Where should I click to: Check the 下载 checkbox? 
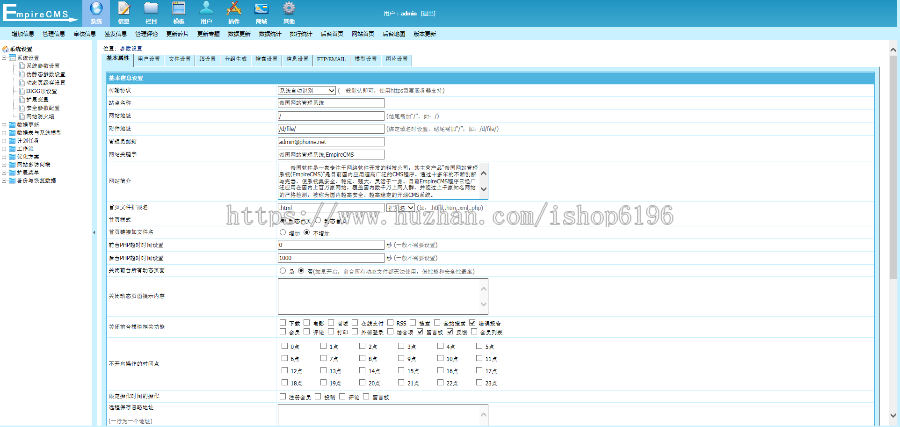282,323
